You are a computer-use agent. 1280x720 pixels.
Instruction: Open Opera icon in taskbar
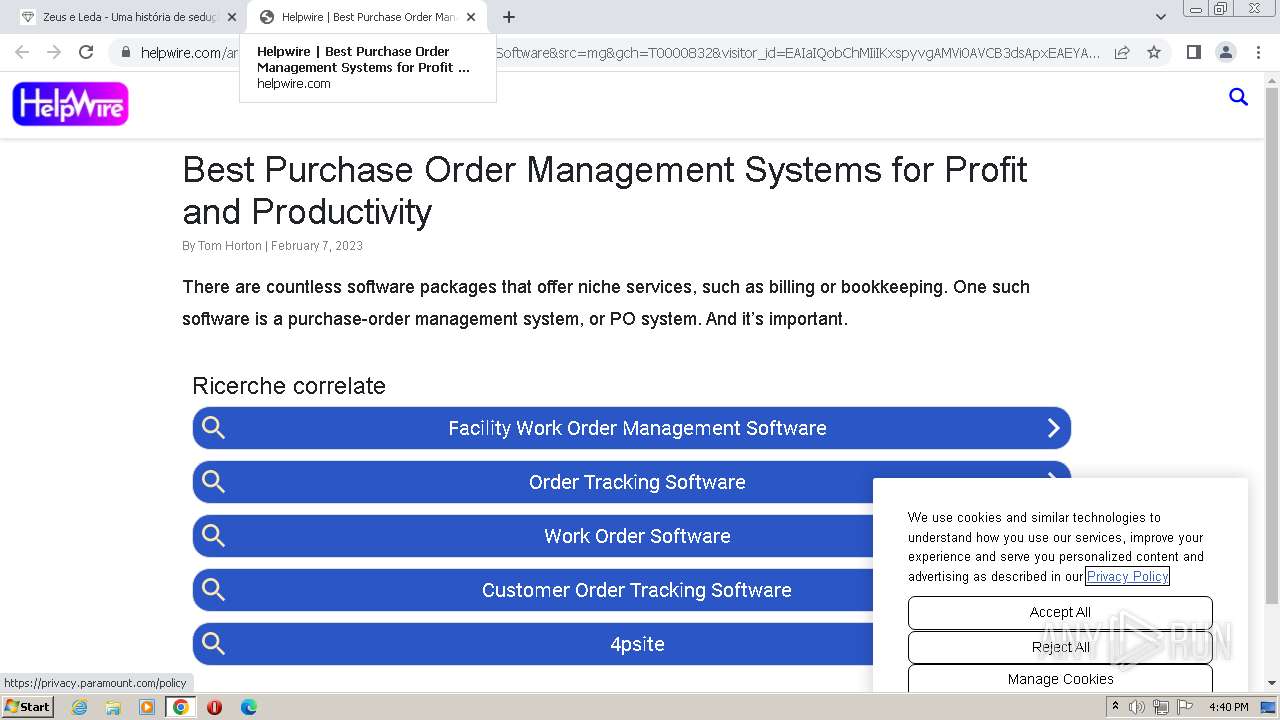[x=214, y=707]
